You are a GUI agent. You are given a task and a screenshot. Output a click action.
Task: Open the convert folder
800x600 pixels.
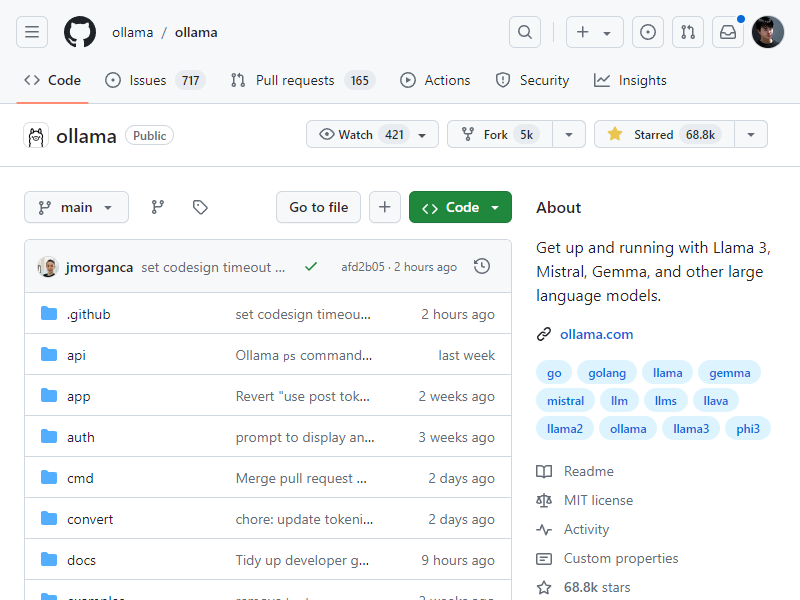coord(90,519)
